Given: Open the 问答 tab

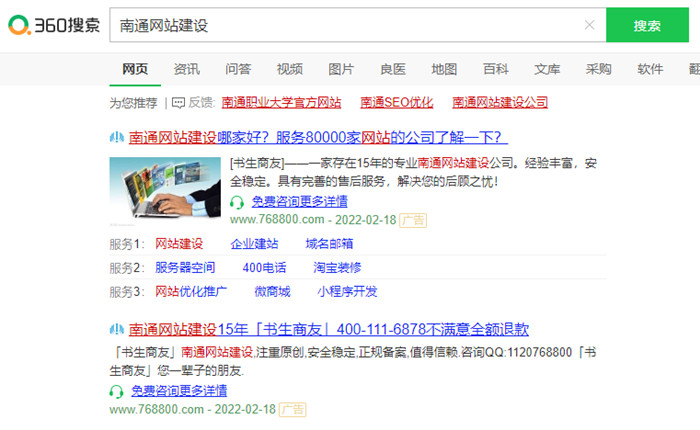Looking at the screenshot, I should (238, 69).
